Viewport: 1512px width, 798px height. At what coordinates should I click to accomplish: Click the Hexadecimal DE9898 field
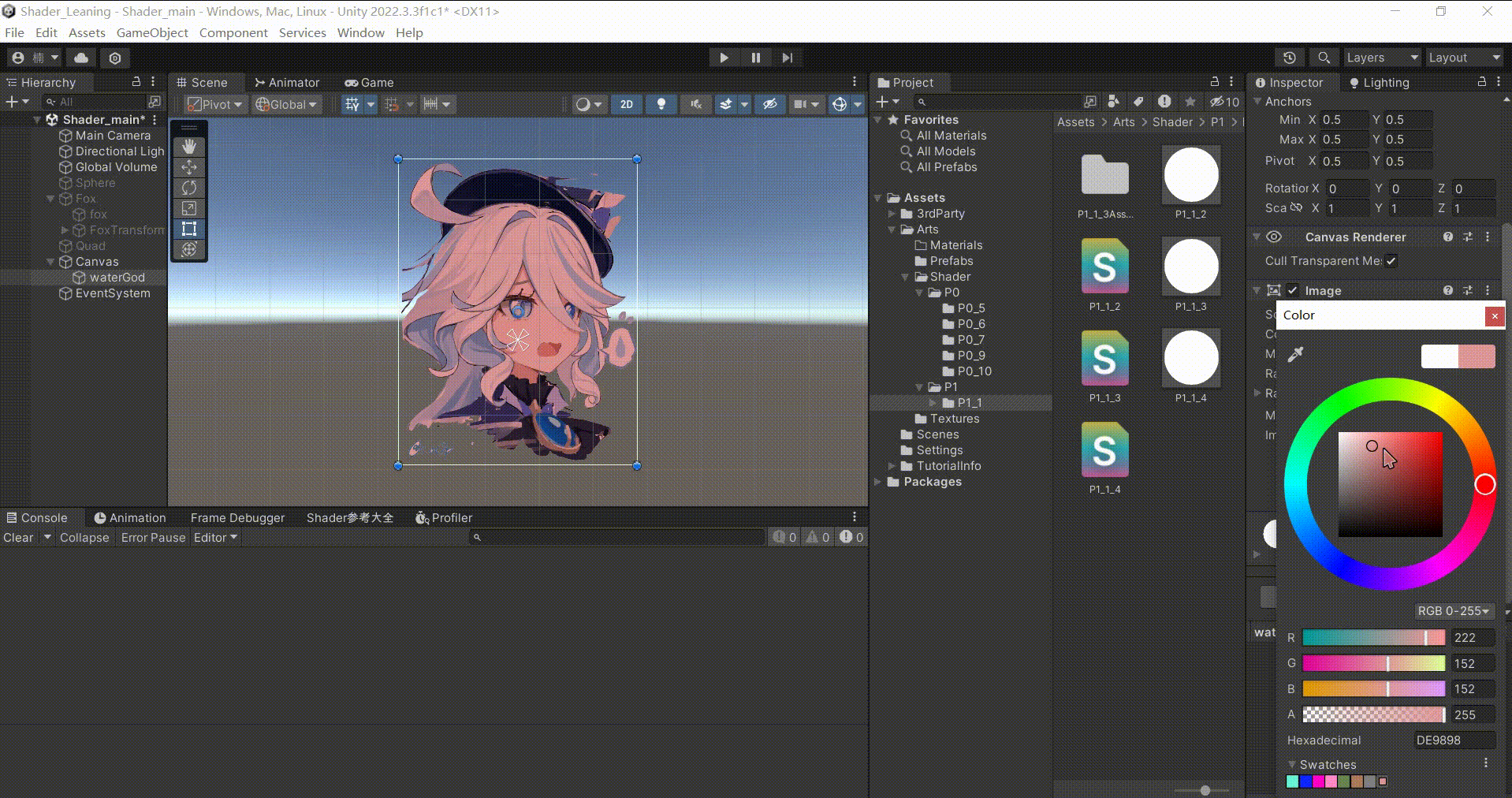(x=1454, y=740)
